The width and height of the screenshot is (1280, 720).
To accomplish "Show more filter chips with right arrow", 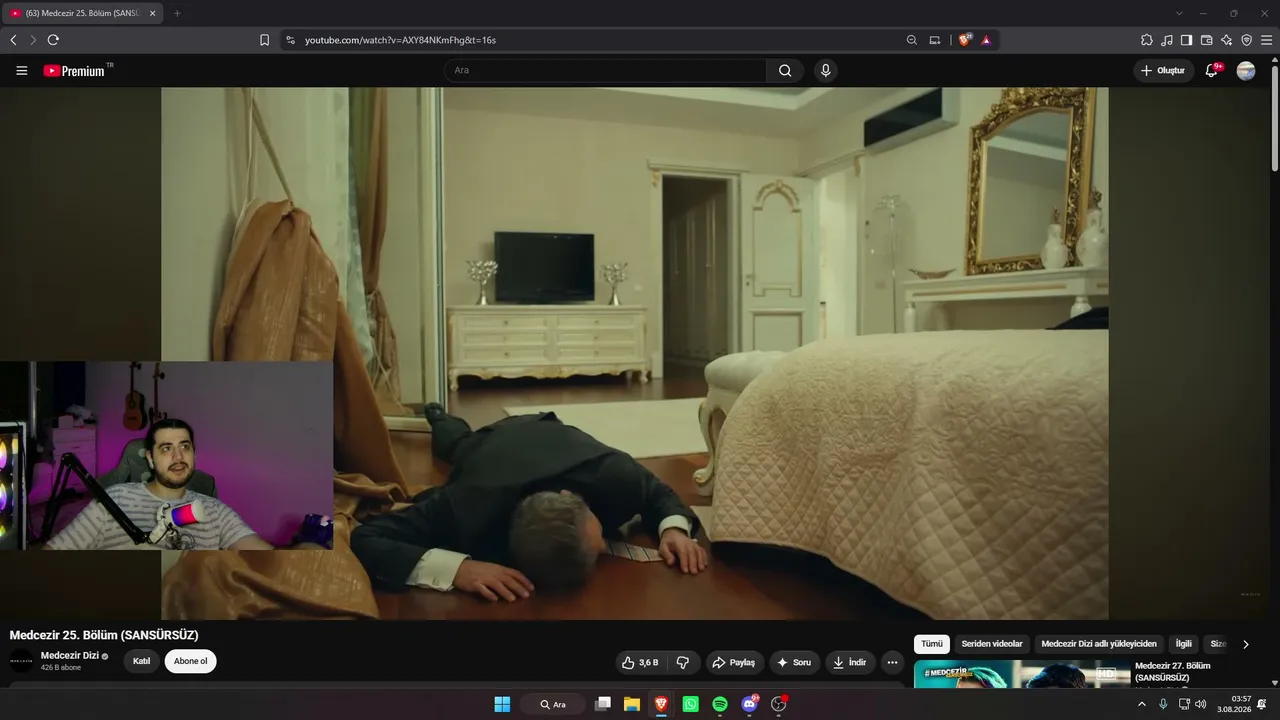I will point(1245,644).
